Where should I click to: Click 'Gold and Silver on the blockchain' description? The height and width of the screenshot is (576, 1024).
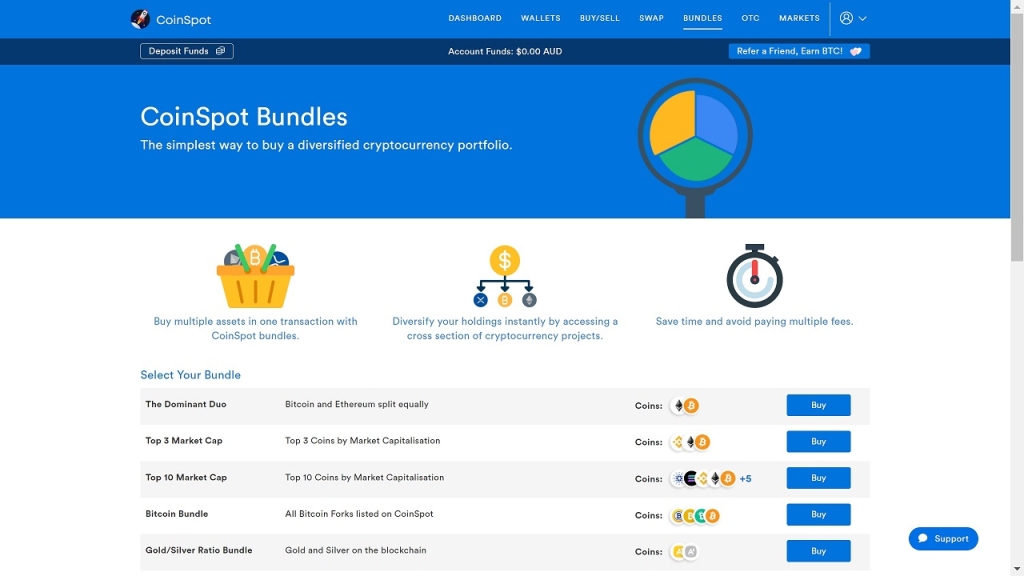[355, 551]
